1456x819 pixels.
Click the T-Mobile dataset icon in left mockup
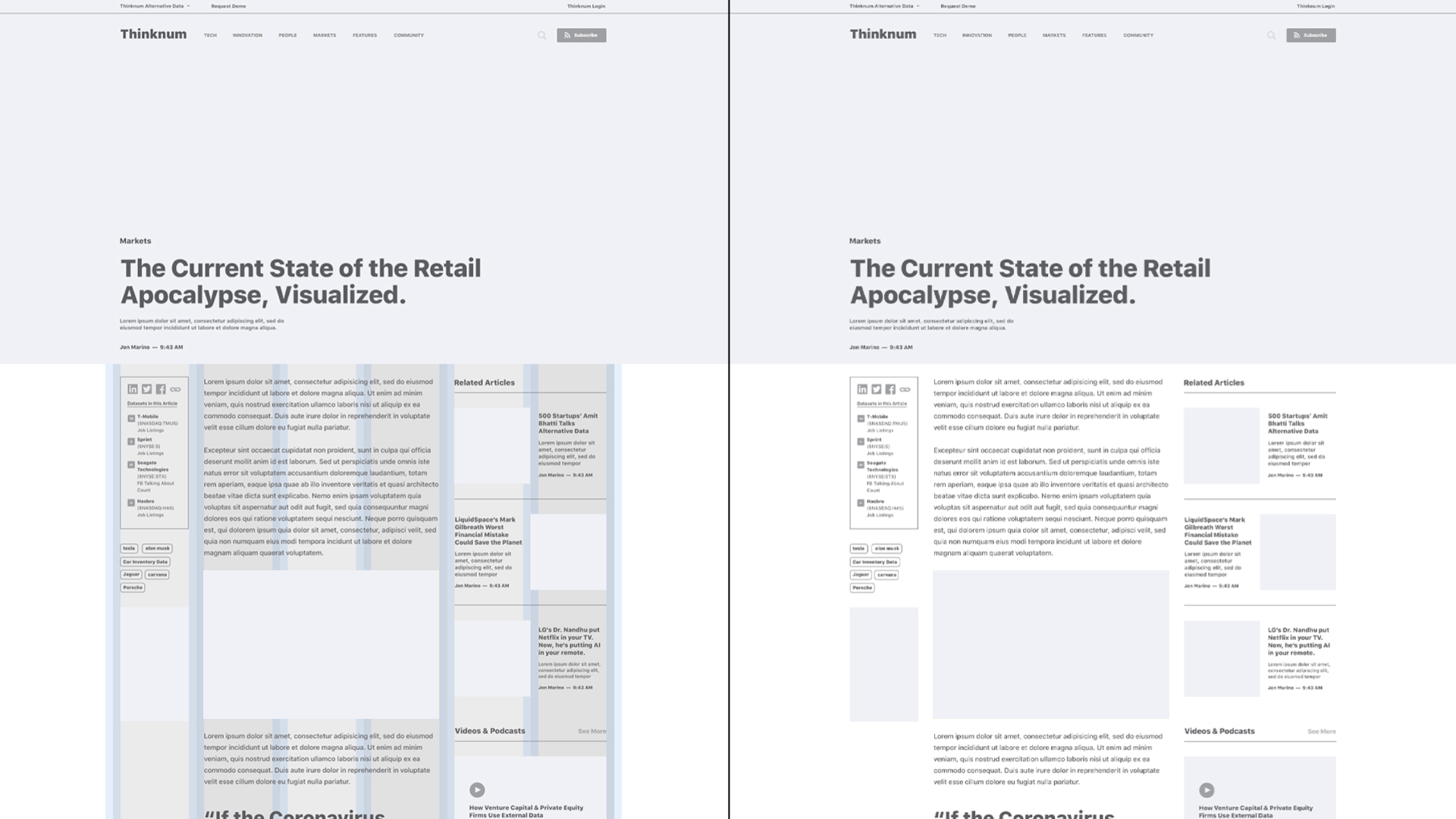coord(131,419)
